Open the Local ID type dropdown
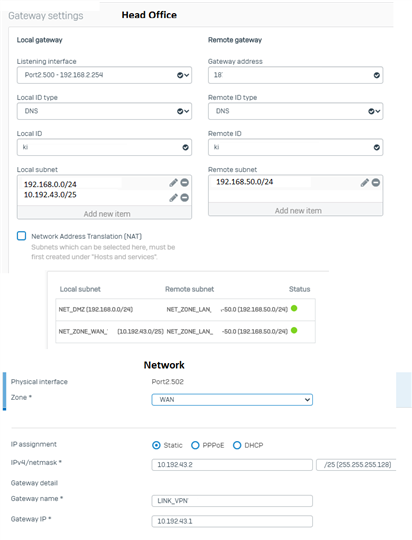 (x=104, y=111)
